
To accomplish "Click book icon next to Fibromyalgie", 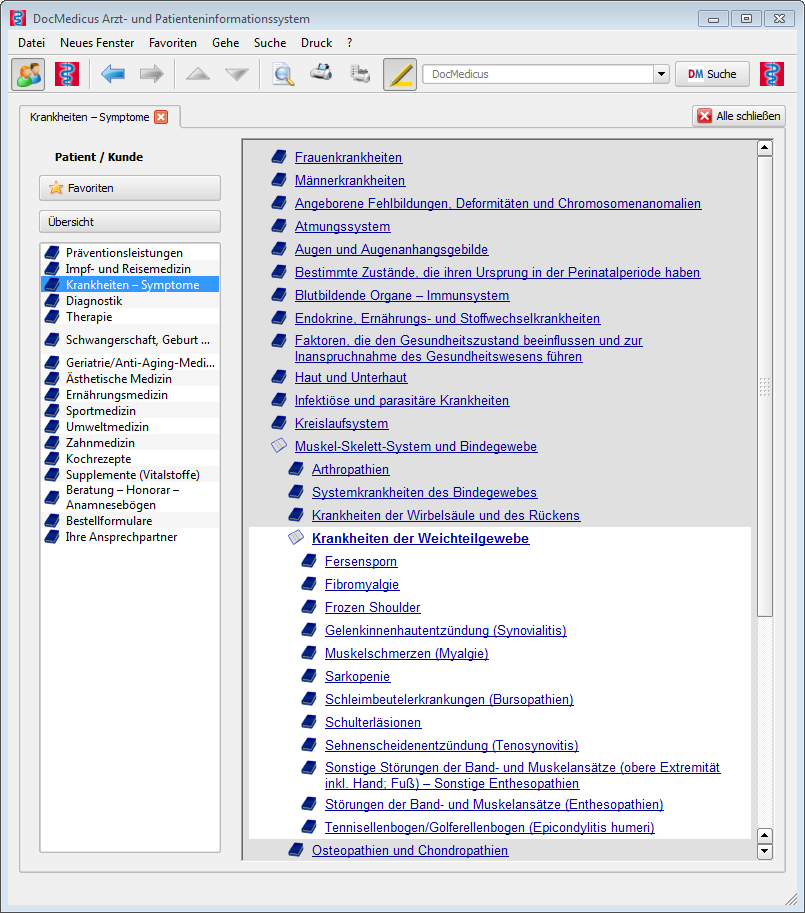I will pos(310,583).
